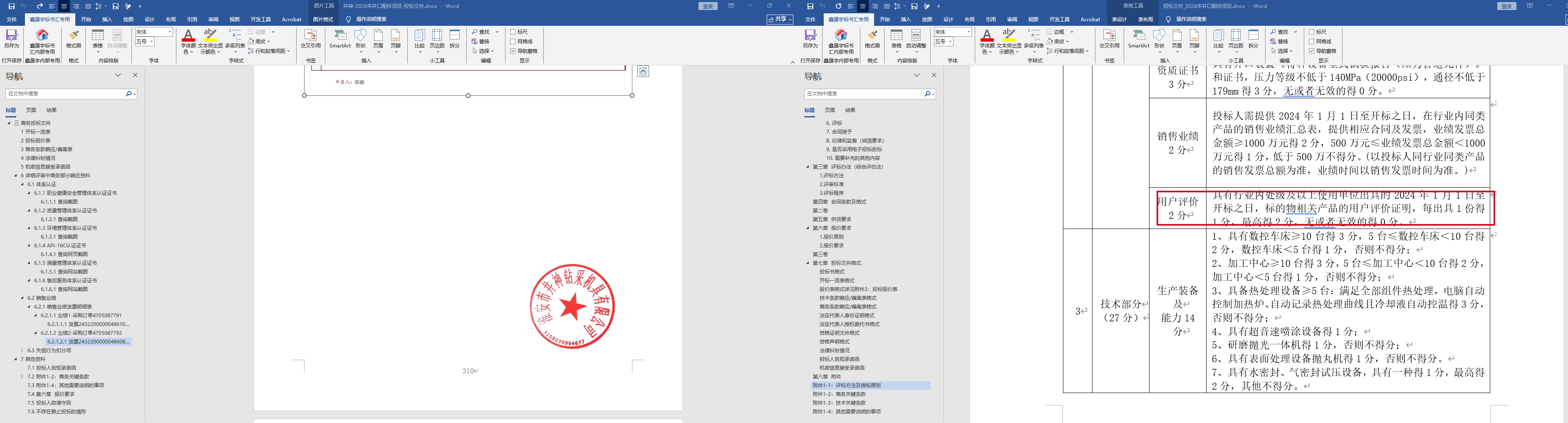Click 替换 in 招标文件 window ribbon
This screenshot has height=423, width=1568.
pos(1279,42)
